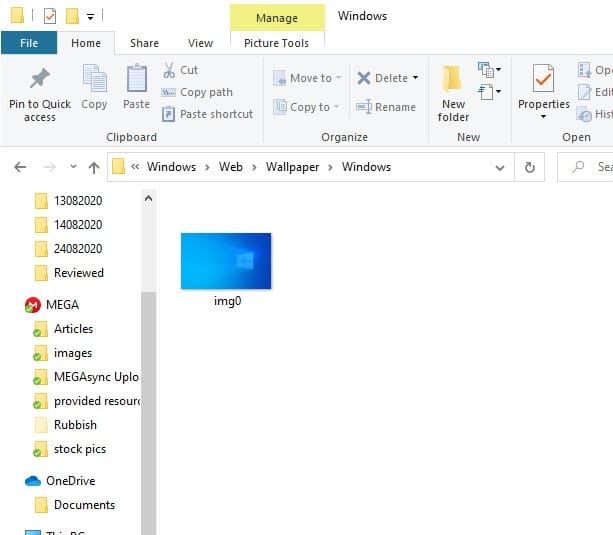
Task: Click the Rename command
Action: pyautogui.click(x=386, y=107)
